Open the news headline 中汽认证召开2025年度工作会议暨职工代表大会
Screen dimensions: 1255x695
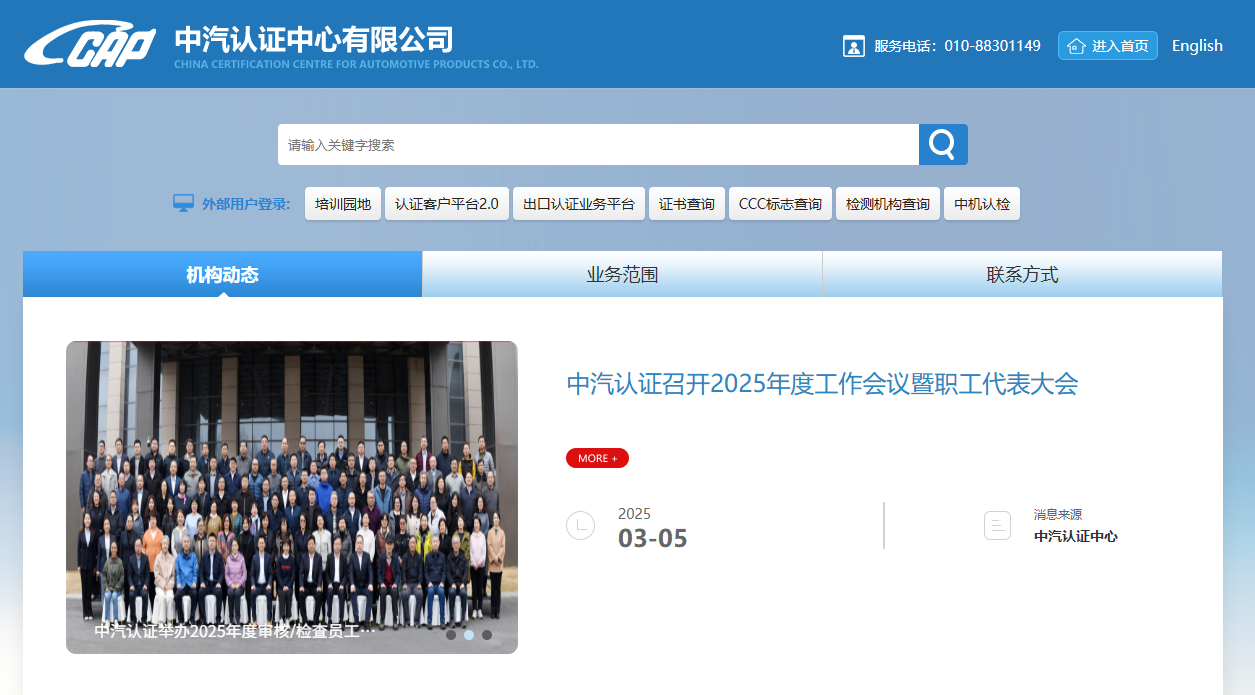click(822, 383)
